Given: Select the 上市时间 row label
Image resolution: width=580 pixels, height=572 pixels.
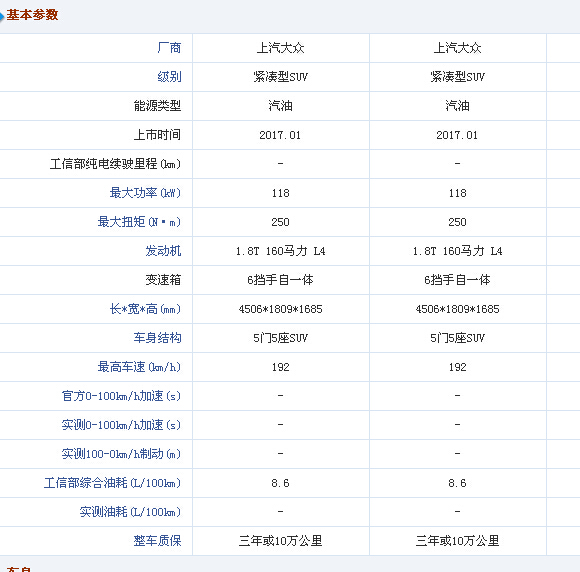Looking at the screenshot, I should [157, 135].
